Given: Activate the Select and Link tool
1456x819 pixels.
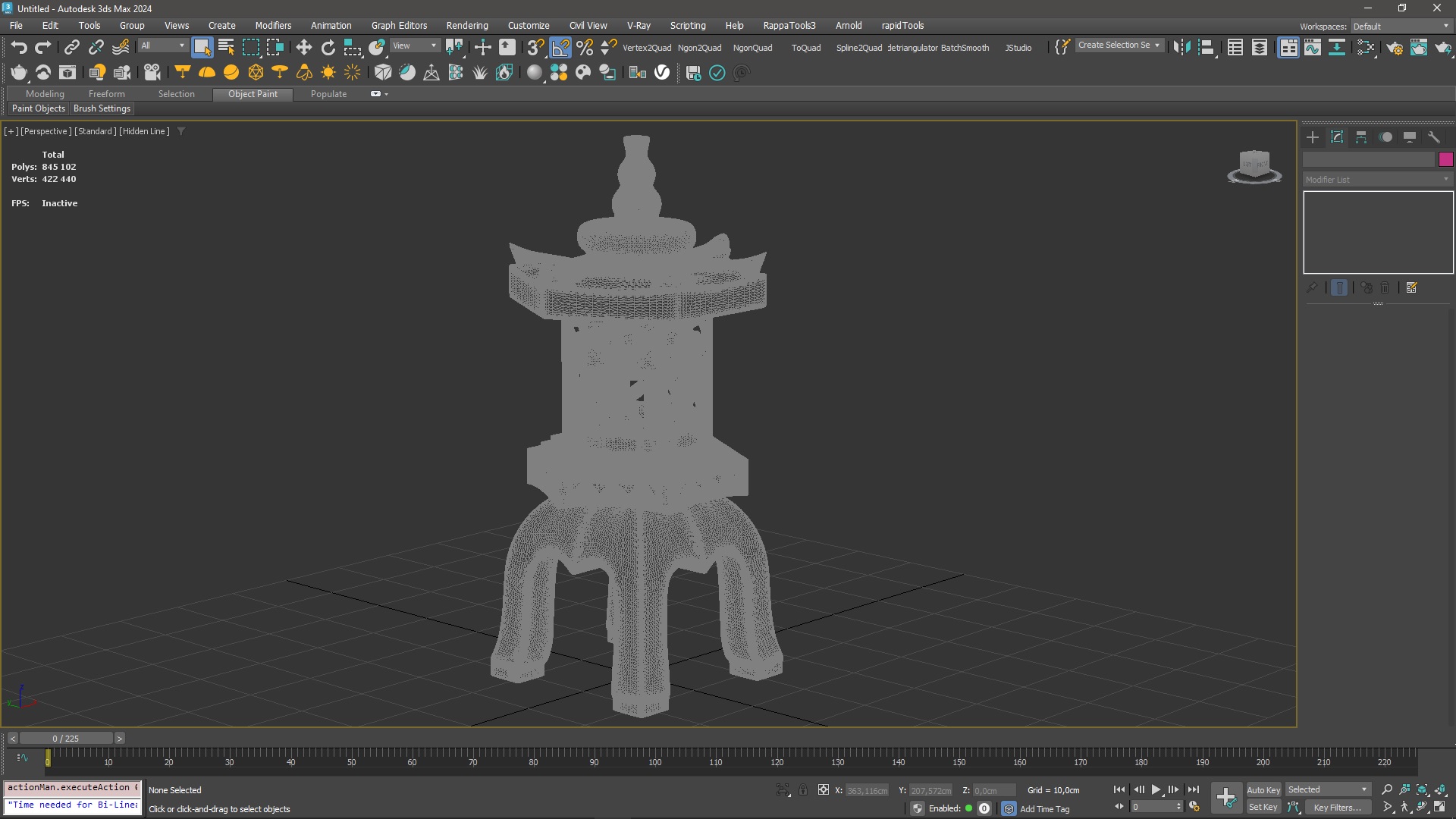Looking at the screenshot, I should 71,47.
